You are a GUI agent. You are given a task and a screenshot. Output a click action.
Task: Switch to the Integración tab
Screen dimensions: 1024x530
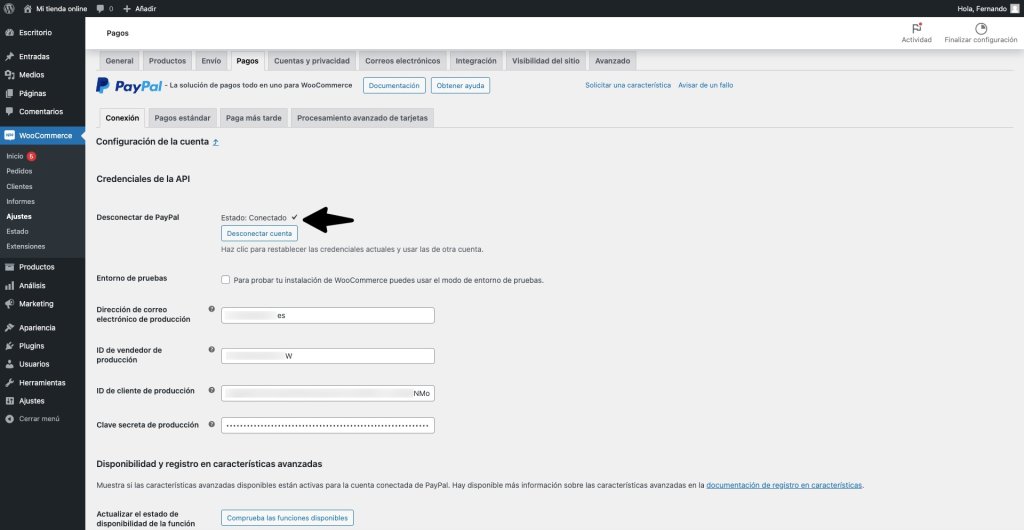click(x=476, y=61)
